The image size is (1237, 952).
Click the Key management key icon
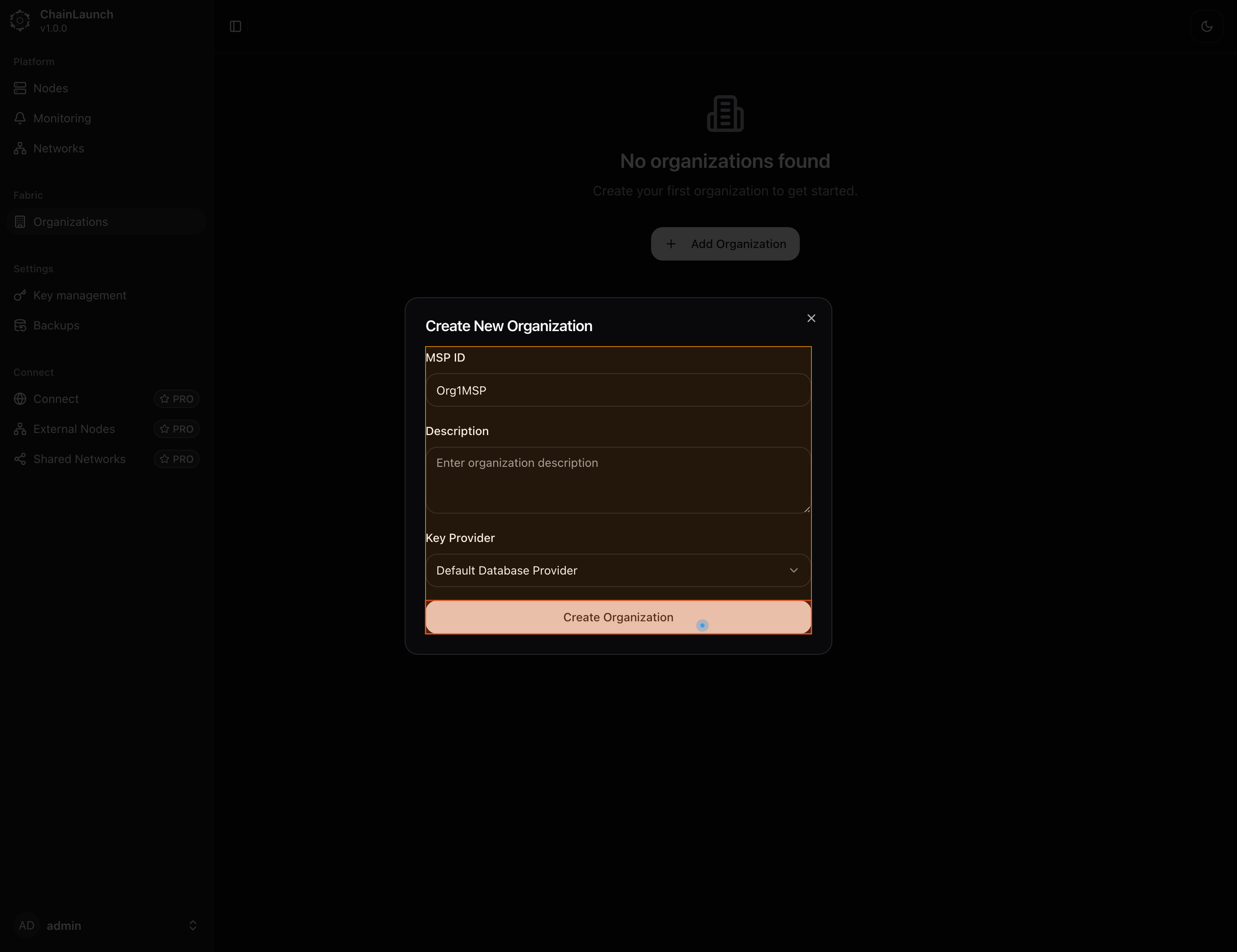tap(20, 296)
